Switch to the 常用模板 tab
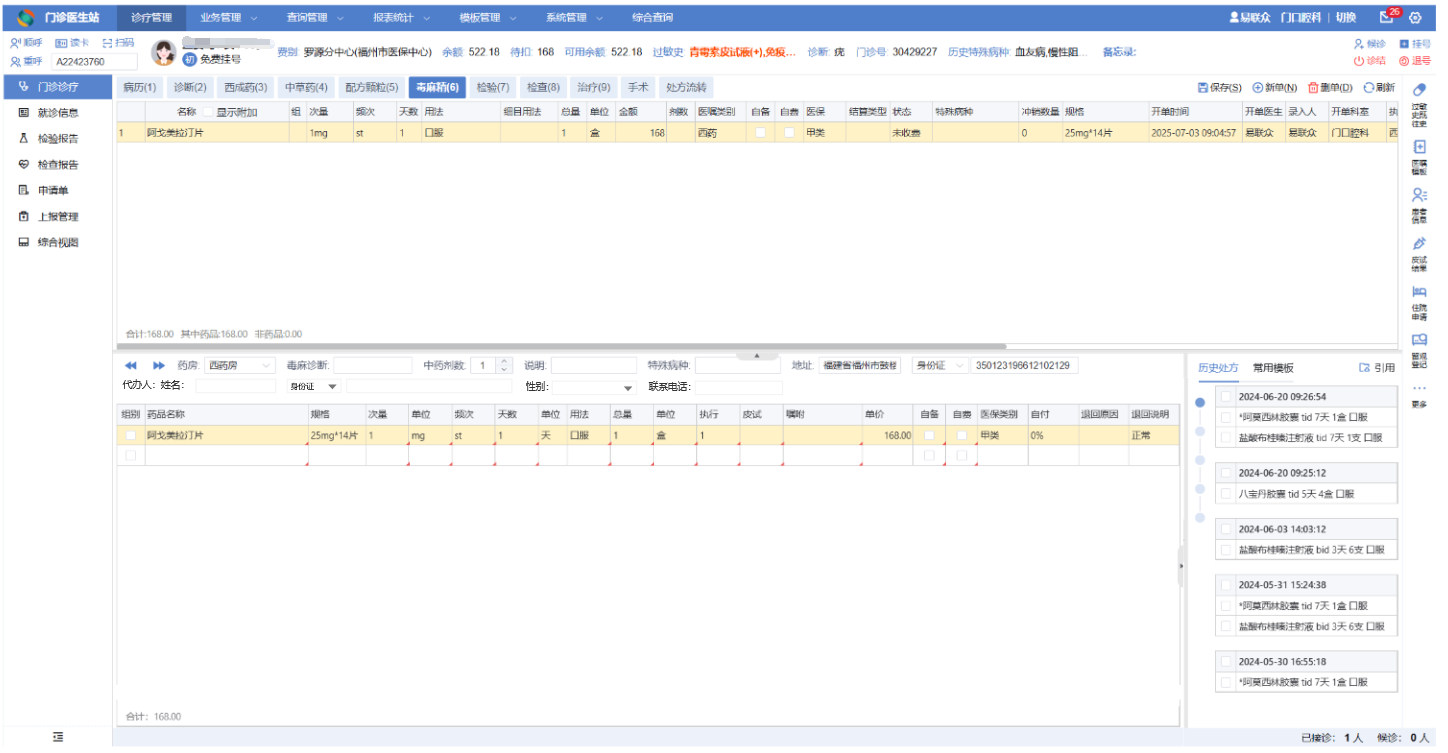This screenshot has height=753, width=1448. [x=1273, y=368]
